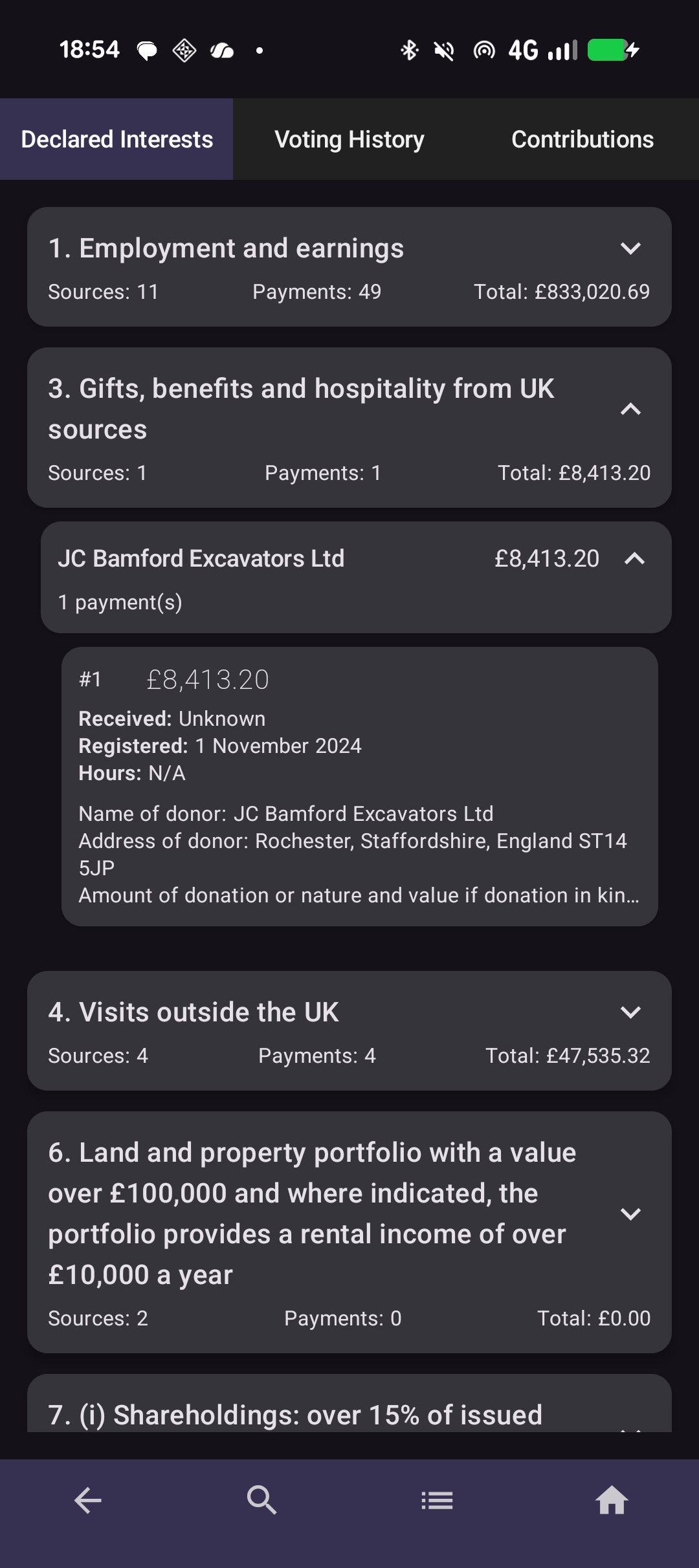Tap the chat bubble notification icon
The image size is (699, 1568).
147,50
